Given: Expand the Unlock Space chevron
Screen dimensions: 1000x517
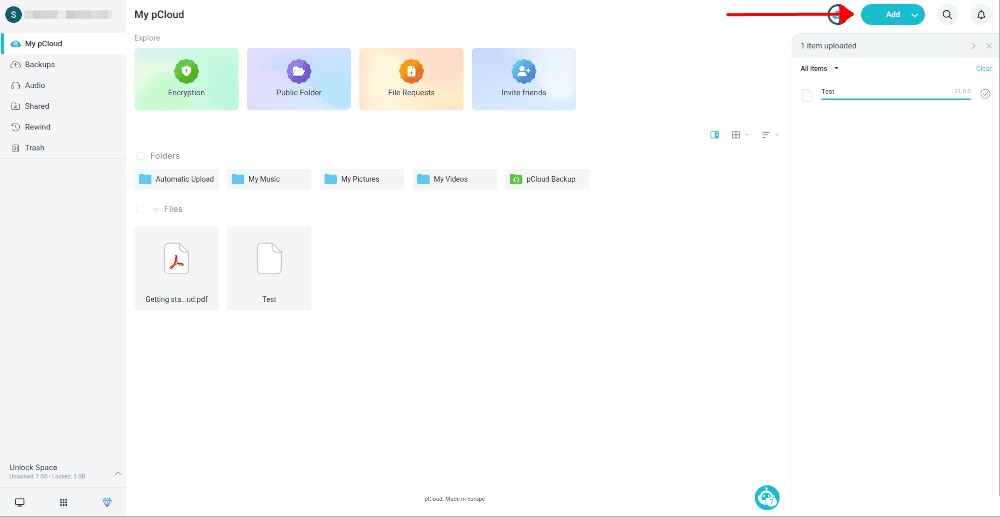Looking at the screenshot, I should tap(117, 473).
